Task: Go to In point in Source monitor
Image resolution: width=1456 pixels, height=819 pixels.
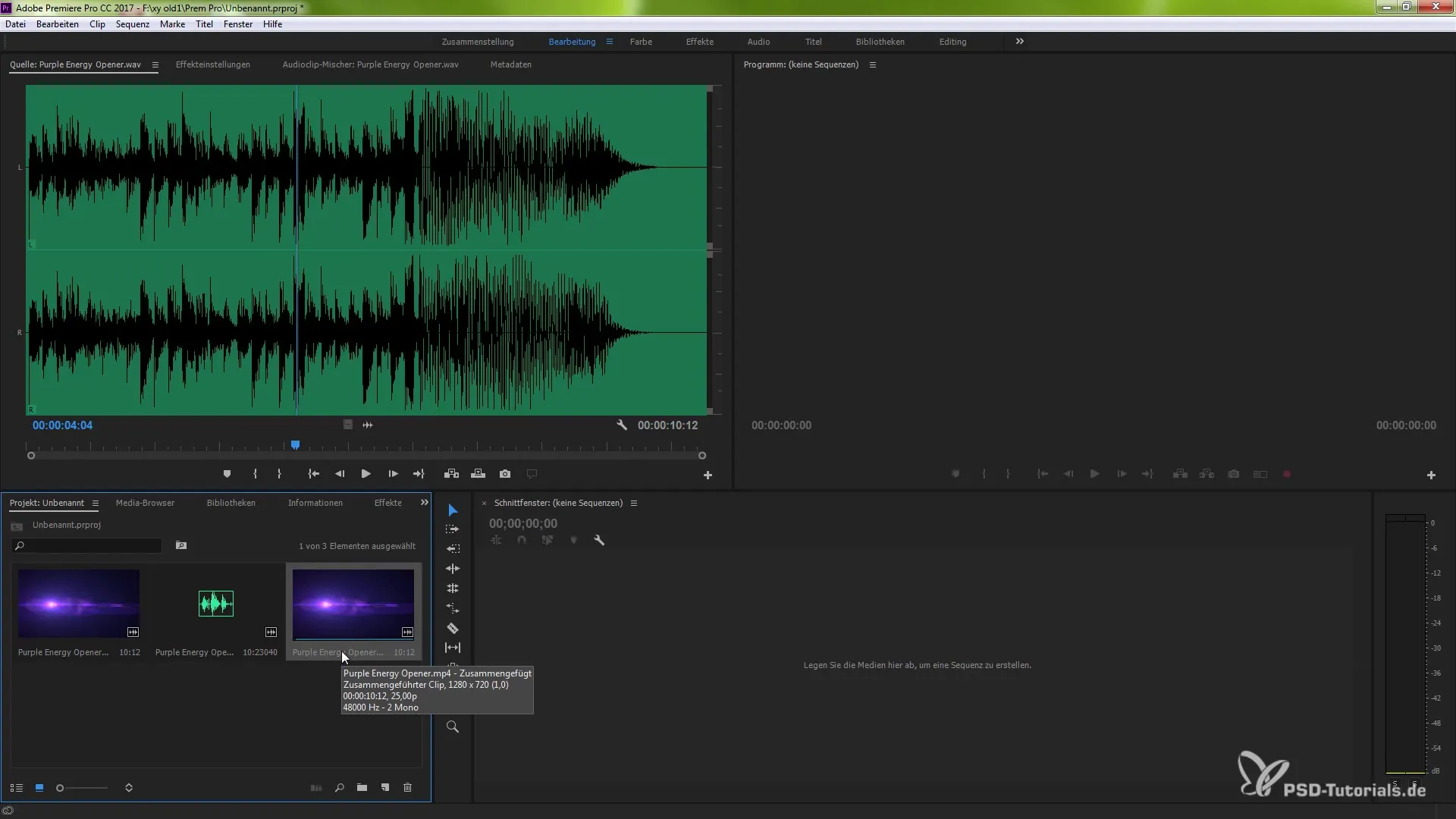Action: tap(313, 474)
